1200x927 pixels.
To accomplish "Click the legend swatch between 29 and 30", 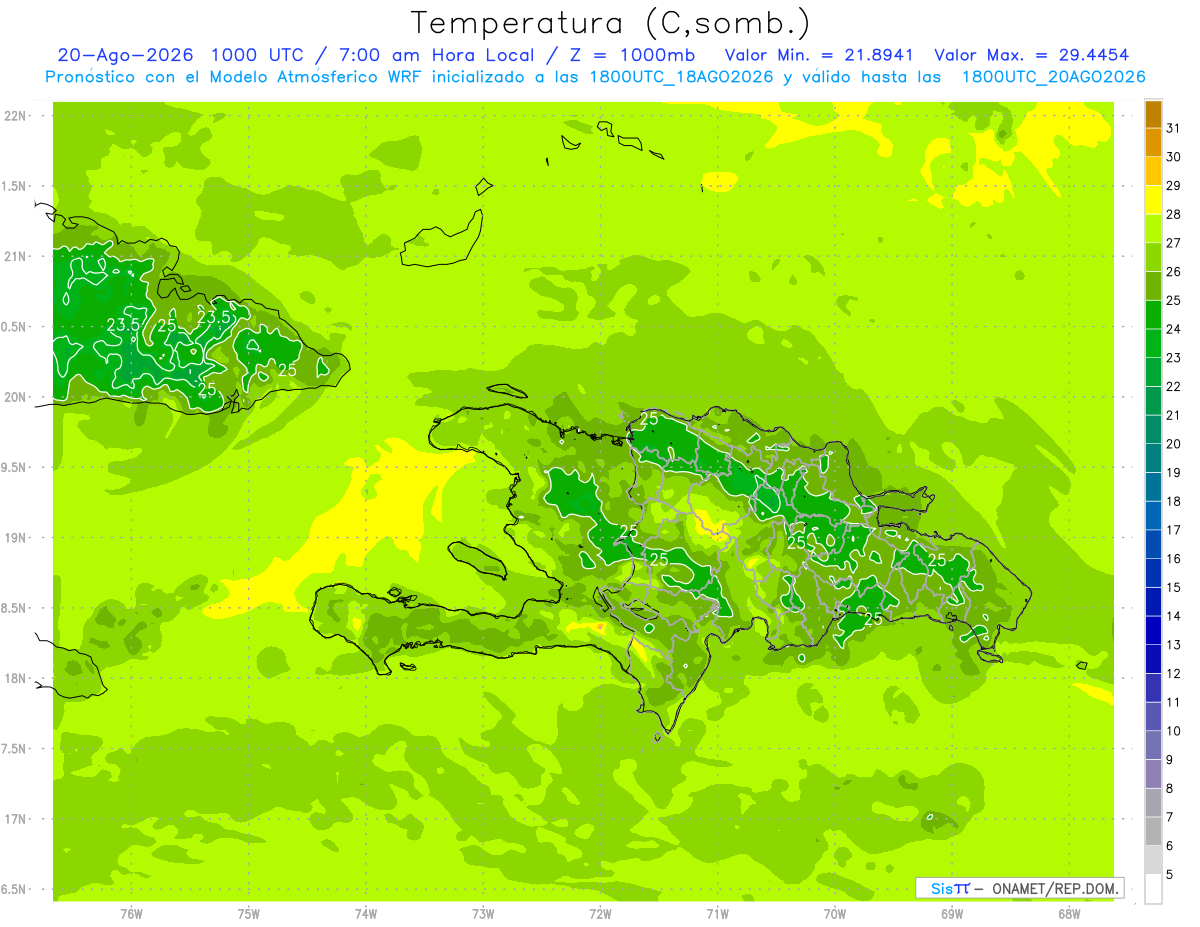I will (x=1153, y=171).
